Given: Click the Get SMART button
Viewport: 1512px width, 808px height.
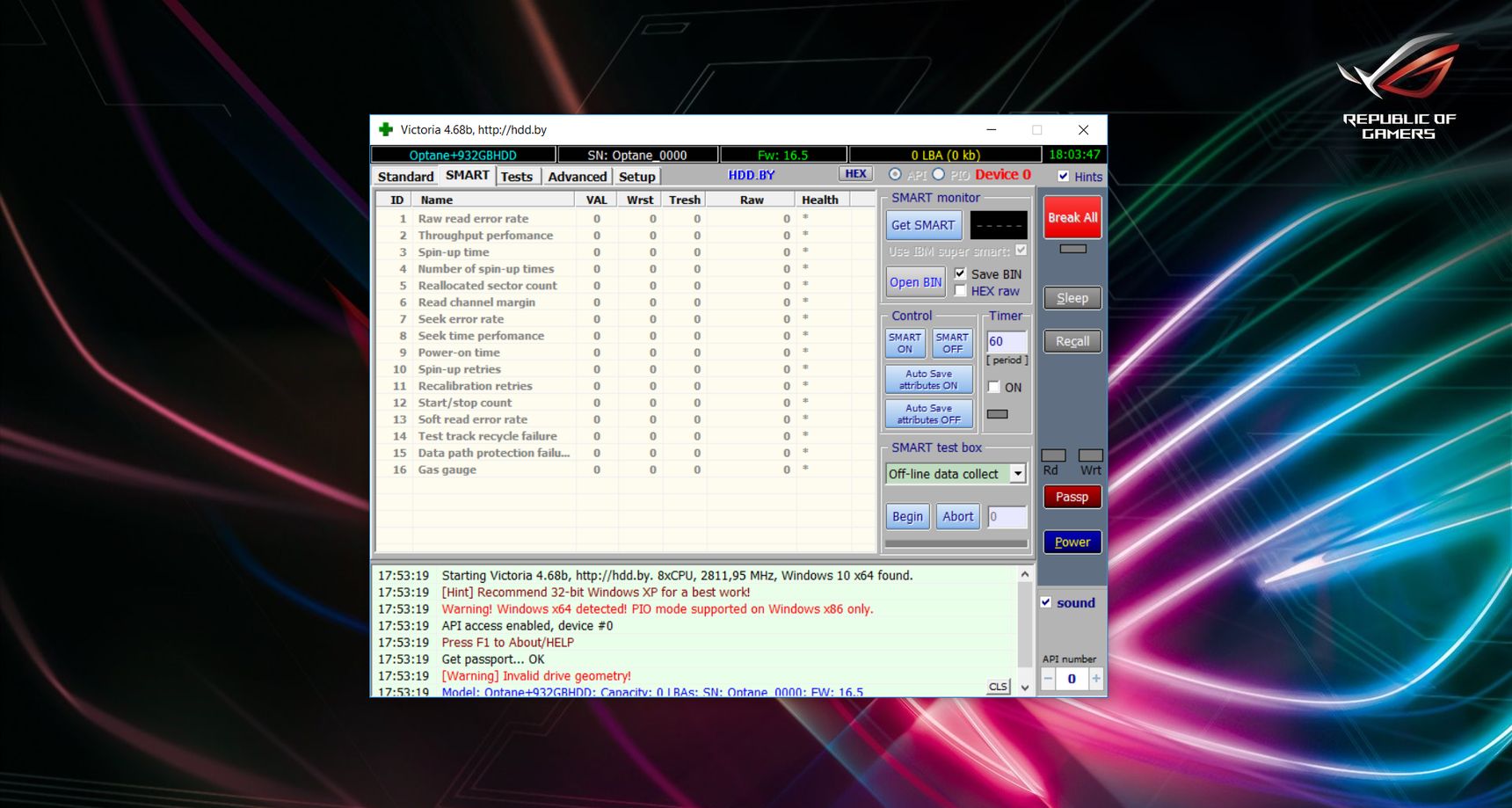Looking at the screenshot, I should pos(923,225).
